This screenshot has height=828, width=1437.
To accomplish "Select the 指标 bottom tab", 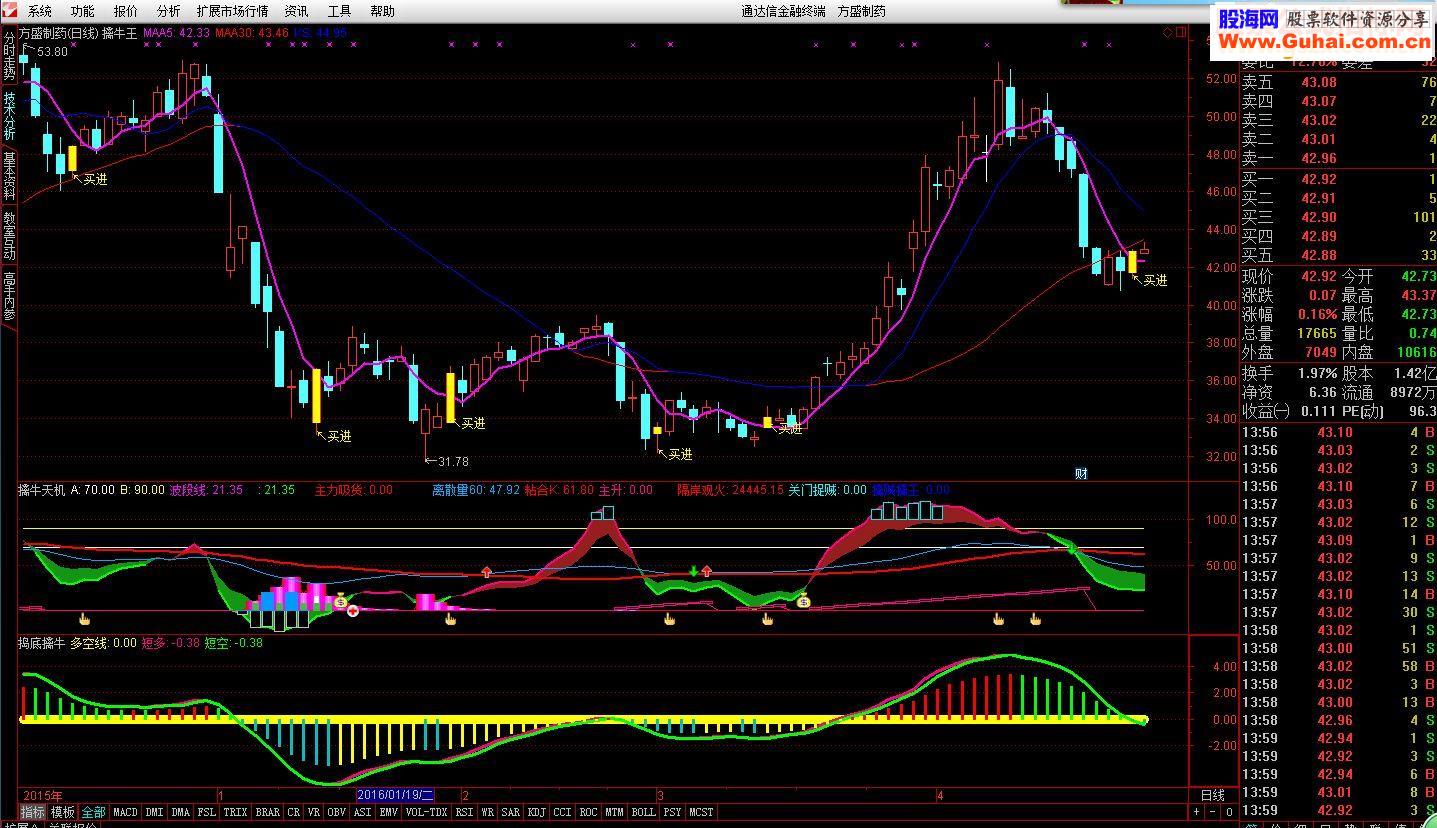I will click(x=33, y=812).
